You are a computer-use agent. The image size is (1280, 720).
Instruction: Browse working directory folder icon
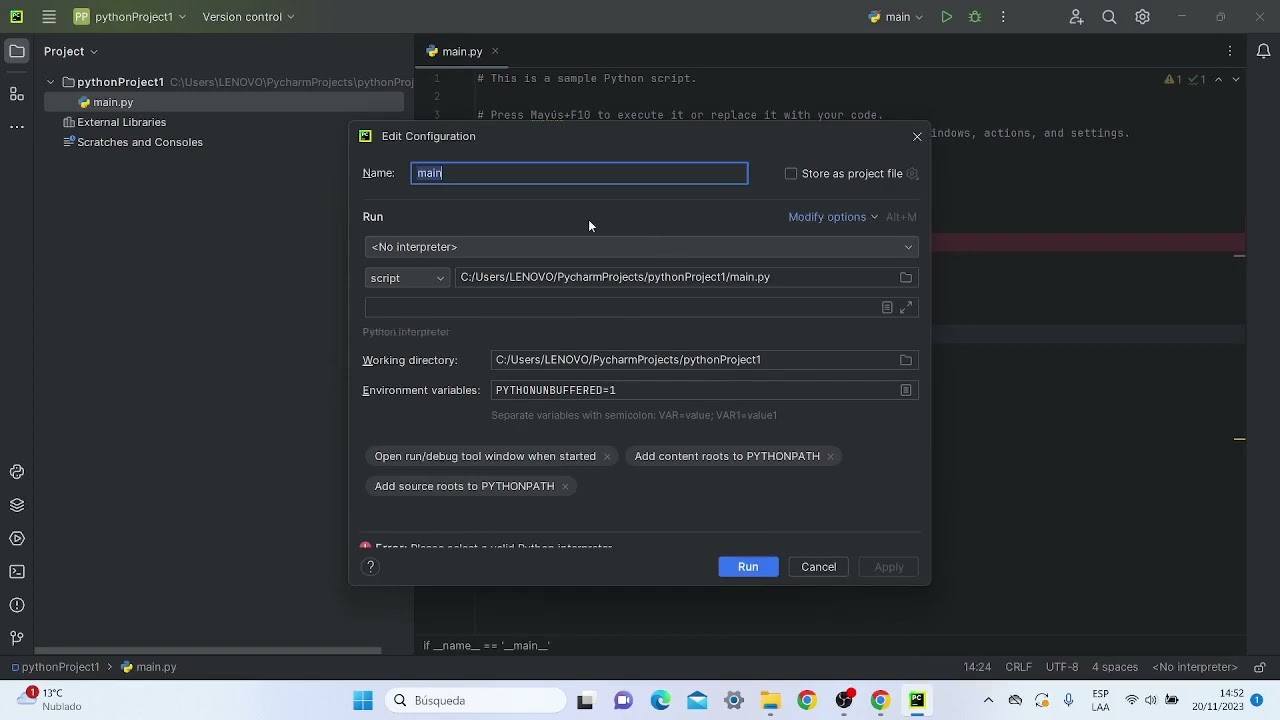coord(906,360)
